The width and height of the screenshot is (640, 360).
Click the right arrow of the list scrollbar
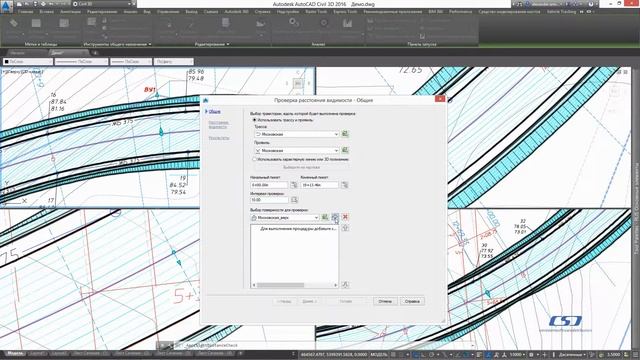pos(336,285)
